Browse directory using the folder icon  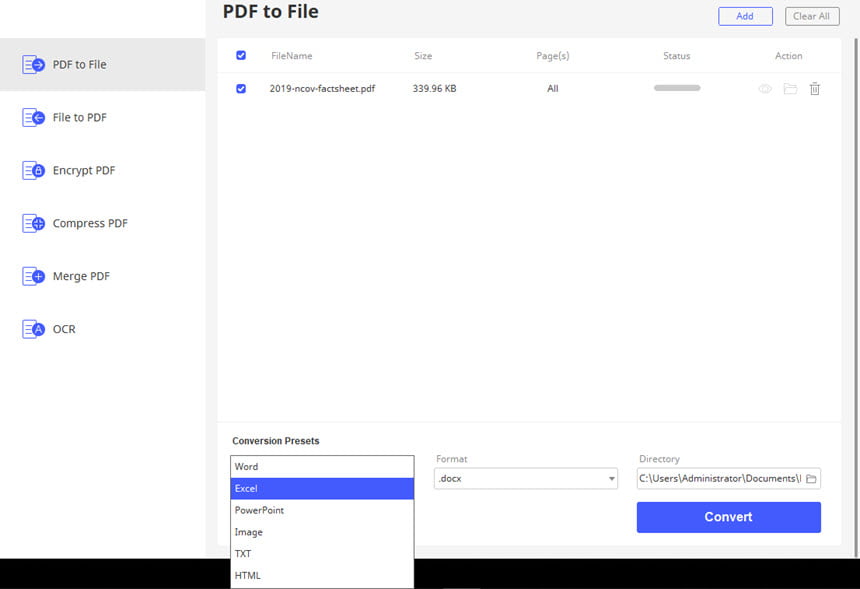(x=811, y=479)
